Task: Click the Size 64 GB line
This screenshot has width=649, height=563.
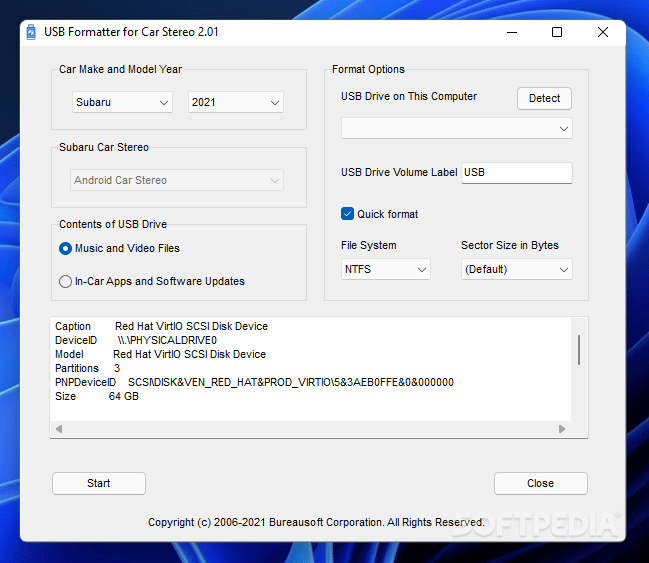Action: [97, 397]
